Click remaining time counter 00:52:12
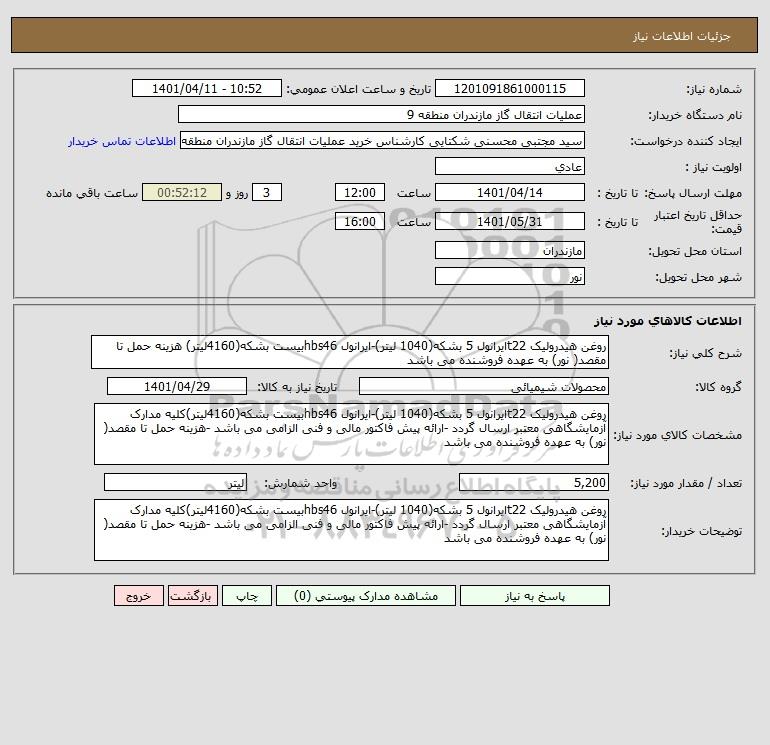Viewport: 770px width, 745px height. [x=182, y=193]
